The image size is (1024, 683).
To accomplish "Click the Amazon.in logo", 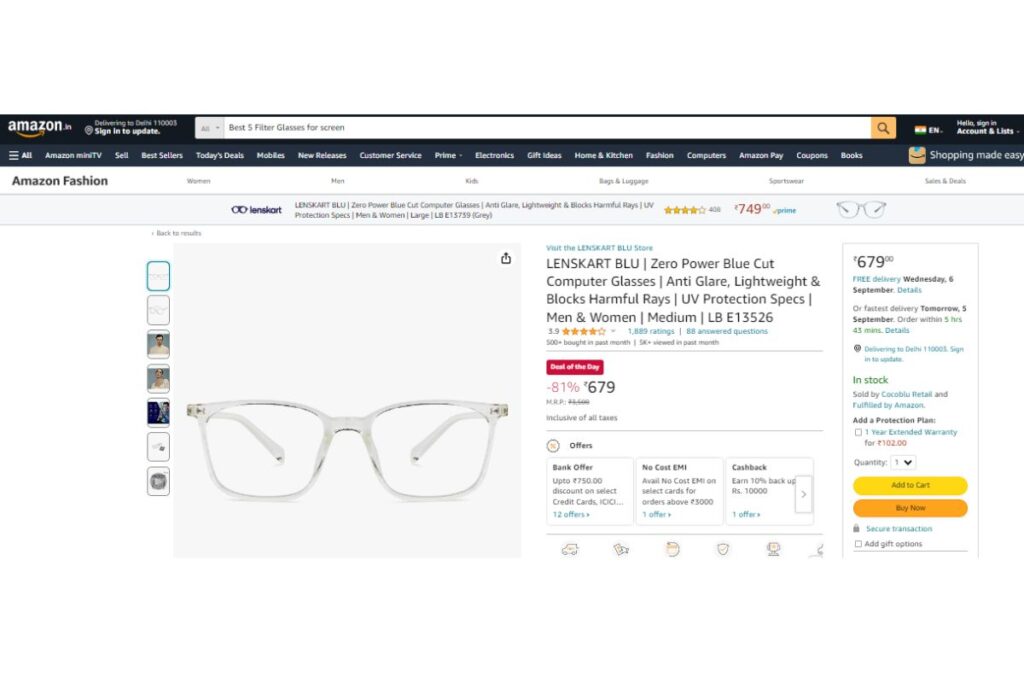I will 39,127.
